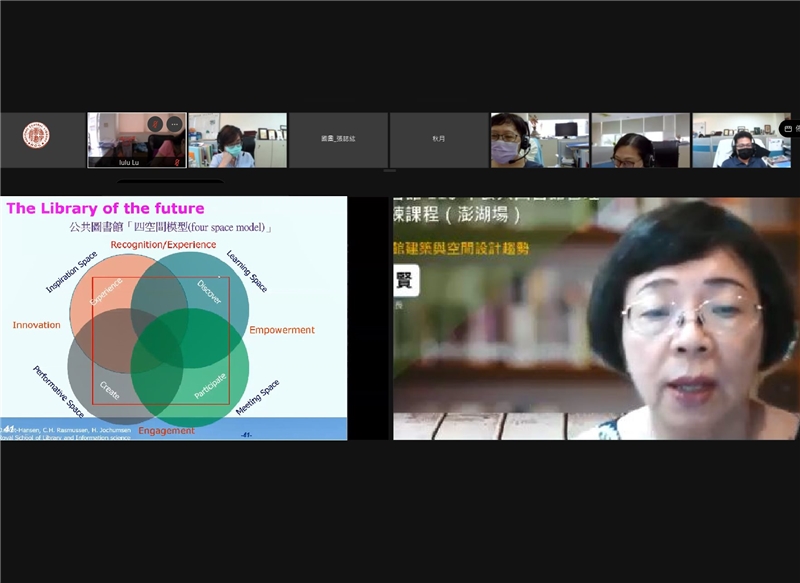
Task: Select lulu Lu's video thumbnail
Action: (120, 140)
